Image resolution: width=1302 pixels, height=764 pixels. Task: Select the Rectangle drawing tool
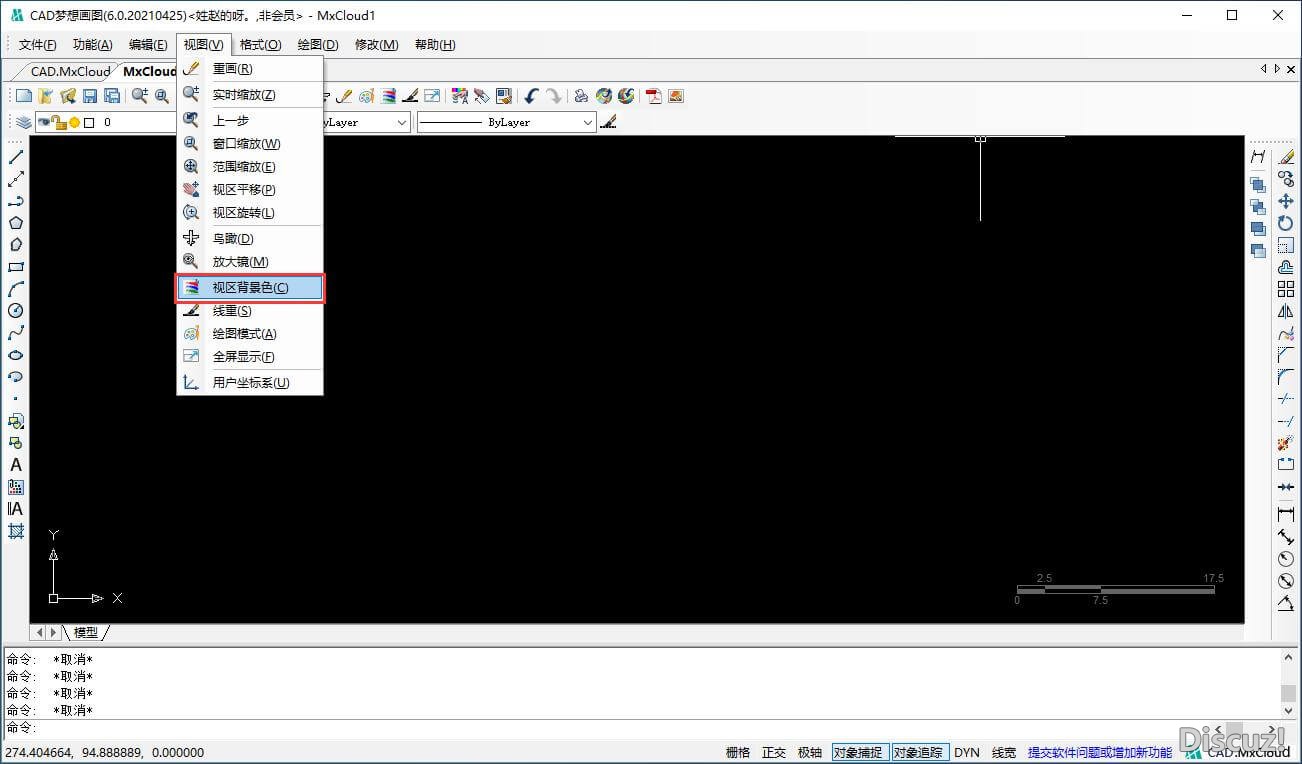(16, 267)
